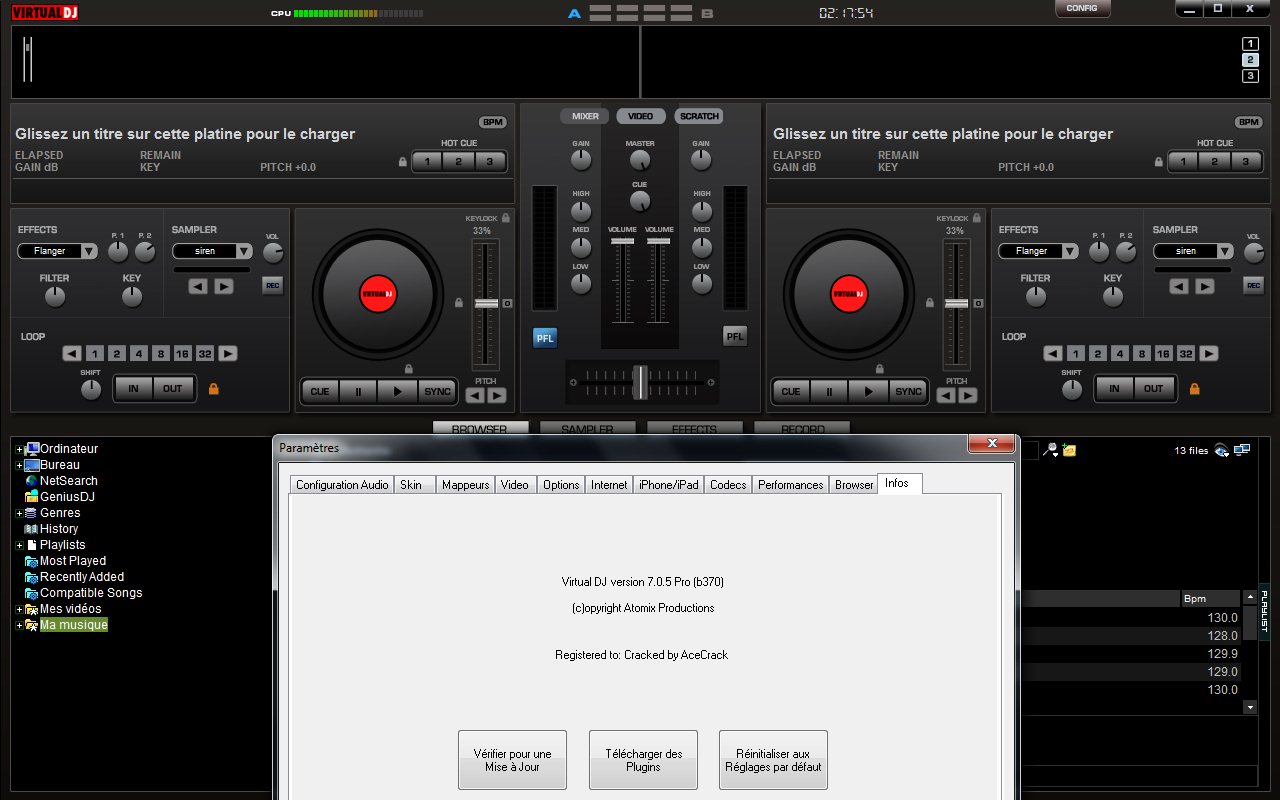
Task: Show the SCRATCH panel in the mixer
Action: pos(699,116)
